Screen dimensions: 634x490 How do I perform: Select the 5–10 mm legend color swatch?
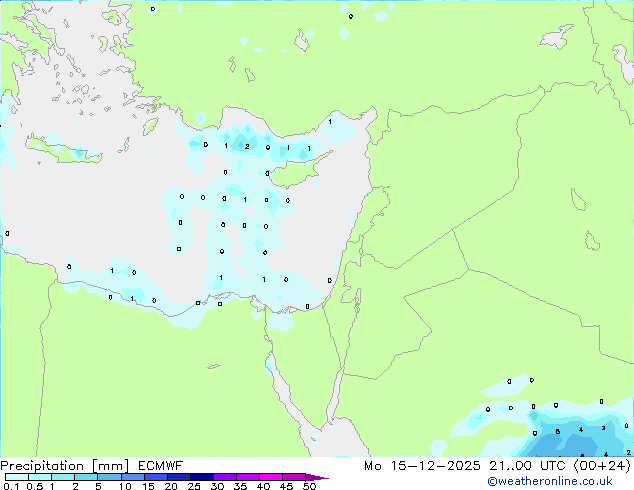[110, 477]
